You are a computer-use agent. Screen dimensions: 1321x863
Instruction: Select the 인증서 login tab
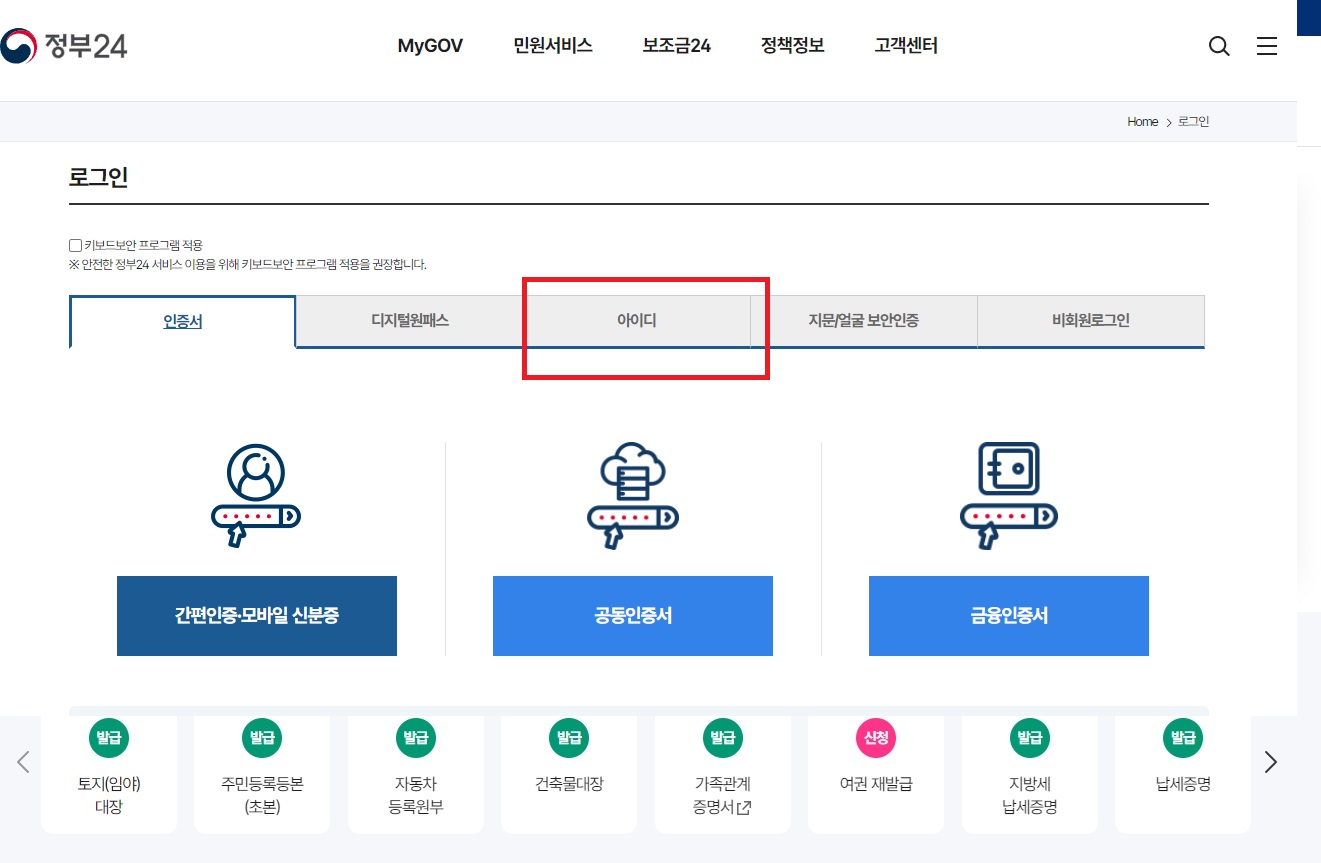tap(183, 321)
